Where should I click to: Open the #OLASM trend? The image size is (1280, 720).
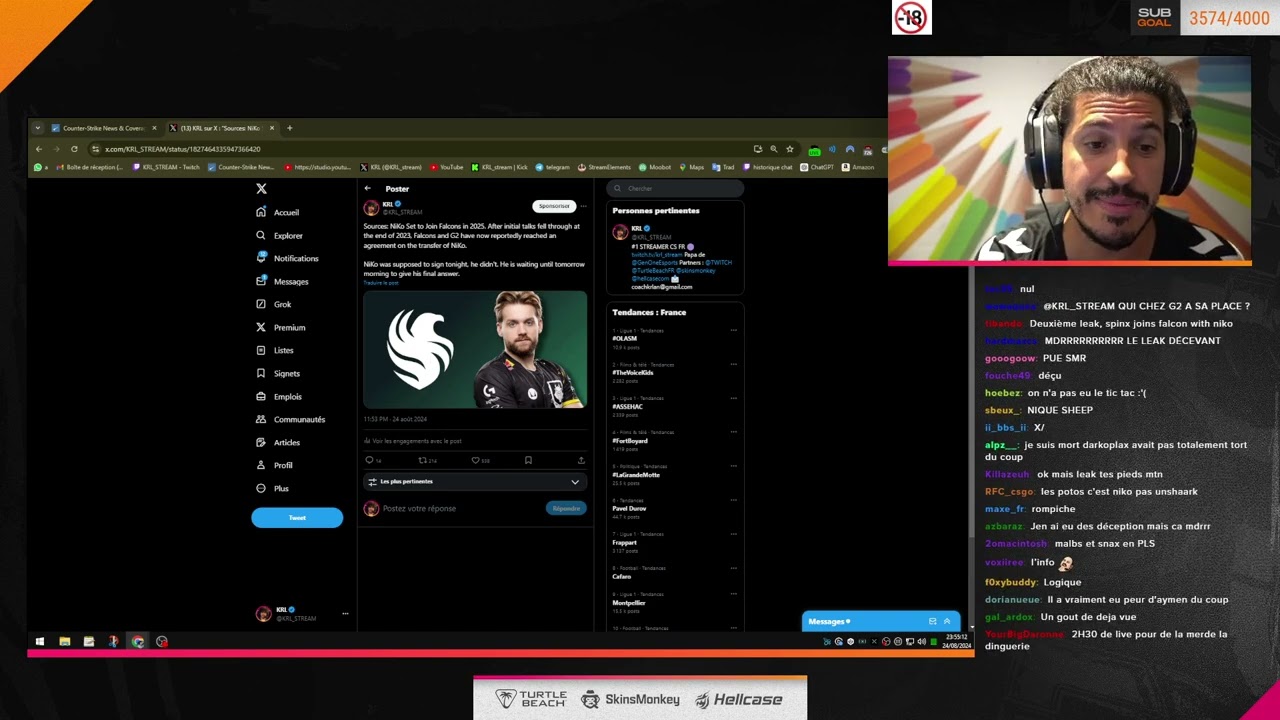point(625,338)
